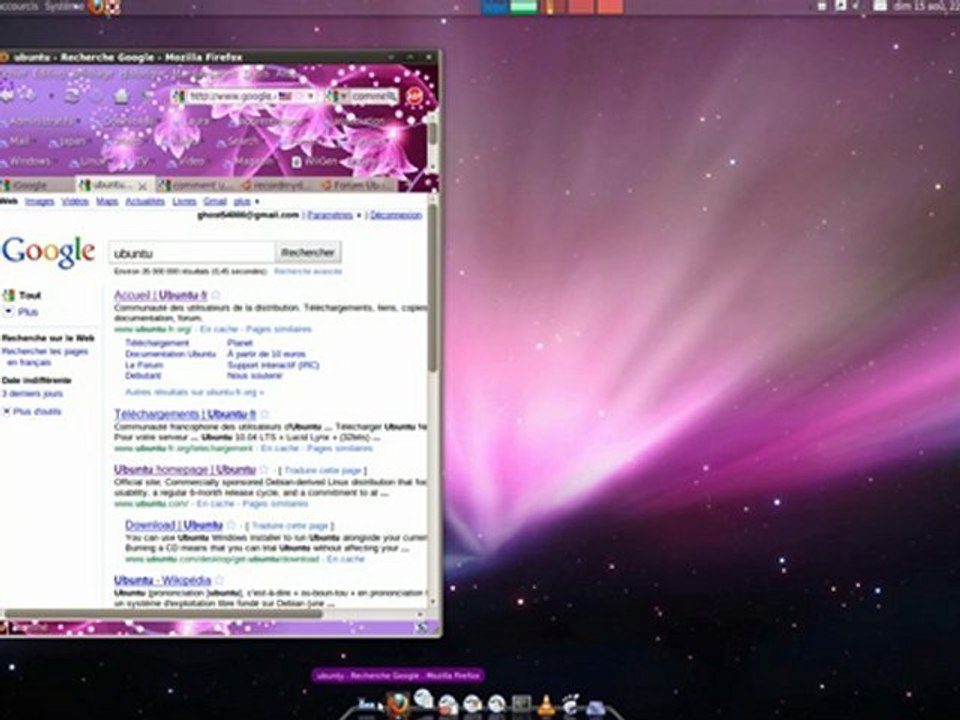Open Téléchargements | Ubuntu-fr result

click(185, 414)
